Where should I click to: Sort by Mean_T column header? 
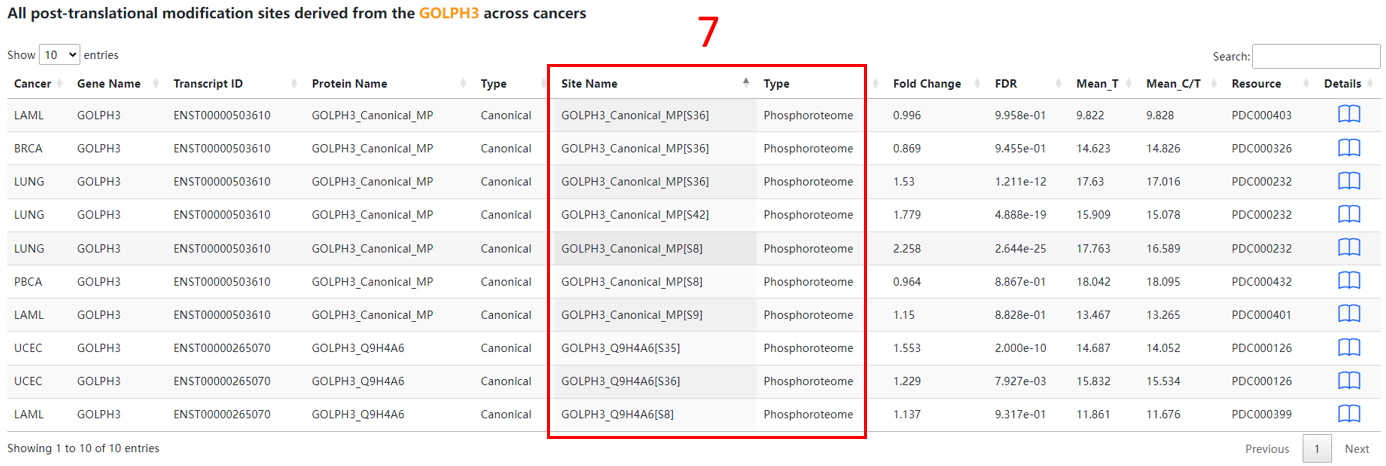click(x=1097, y=84)
